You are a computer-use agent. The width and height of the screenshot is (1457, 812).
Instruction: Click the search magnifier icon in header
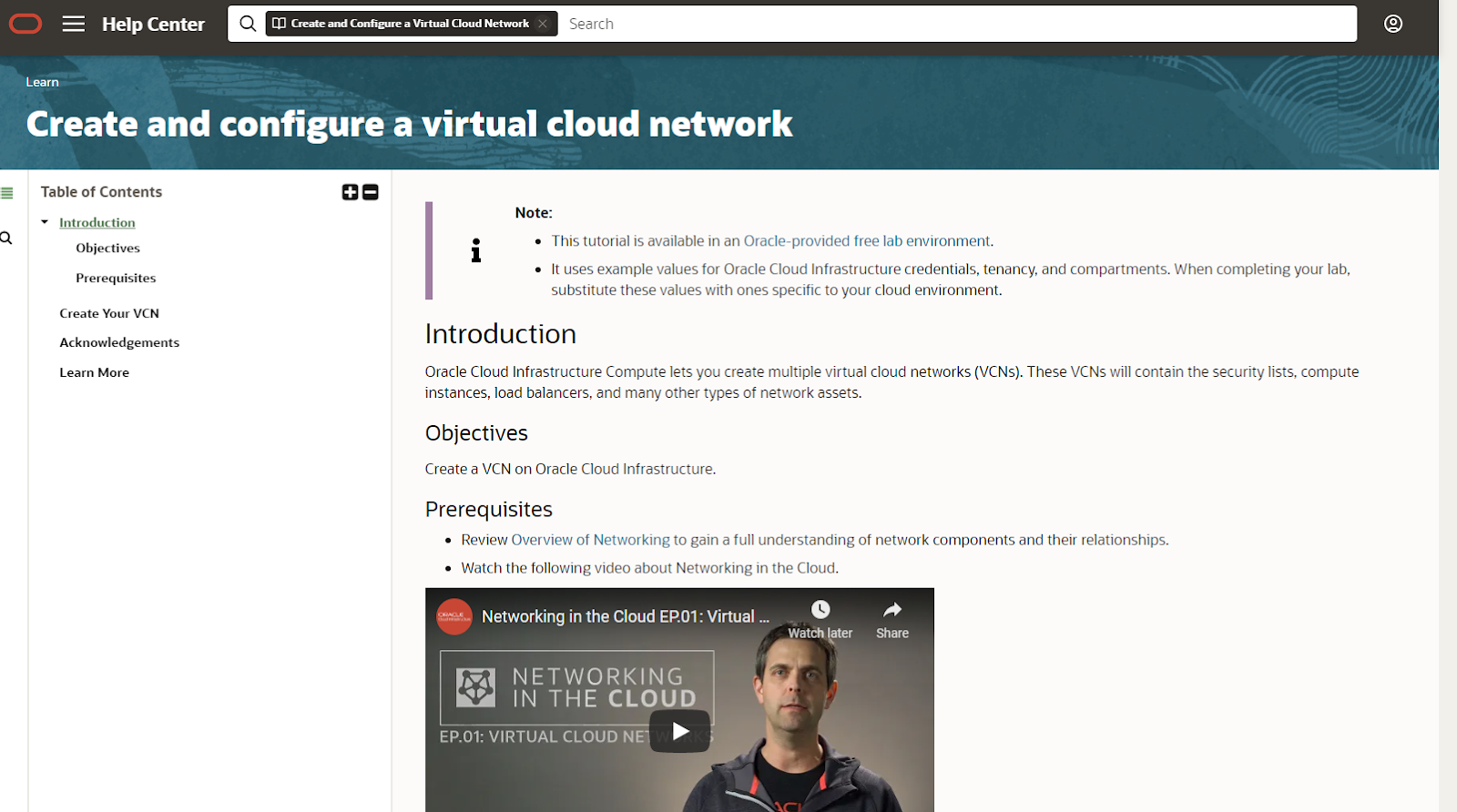coord(248,24)
